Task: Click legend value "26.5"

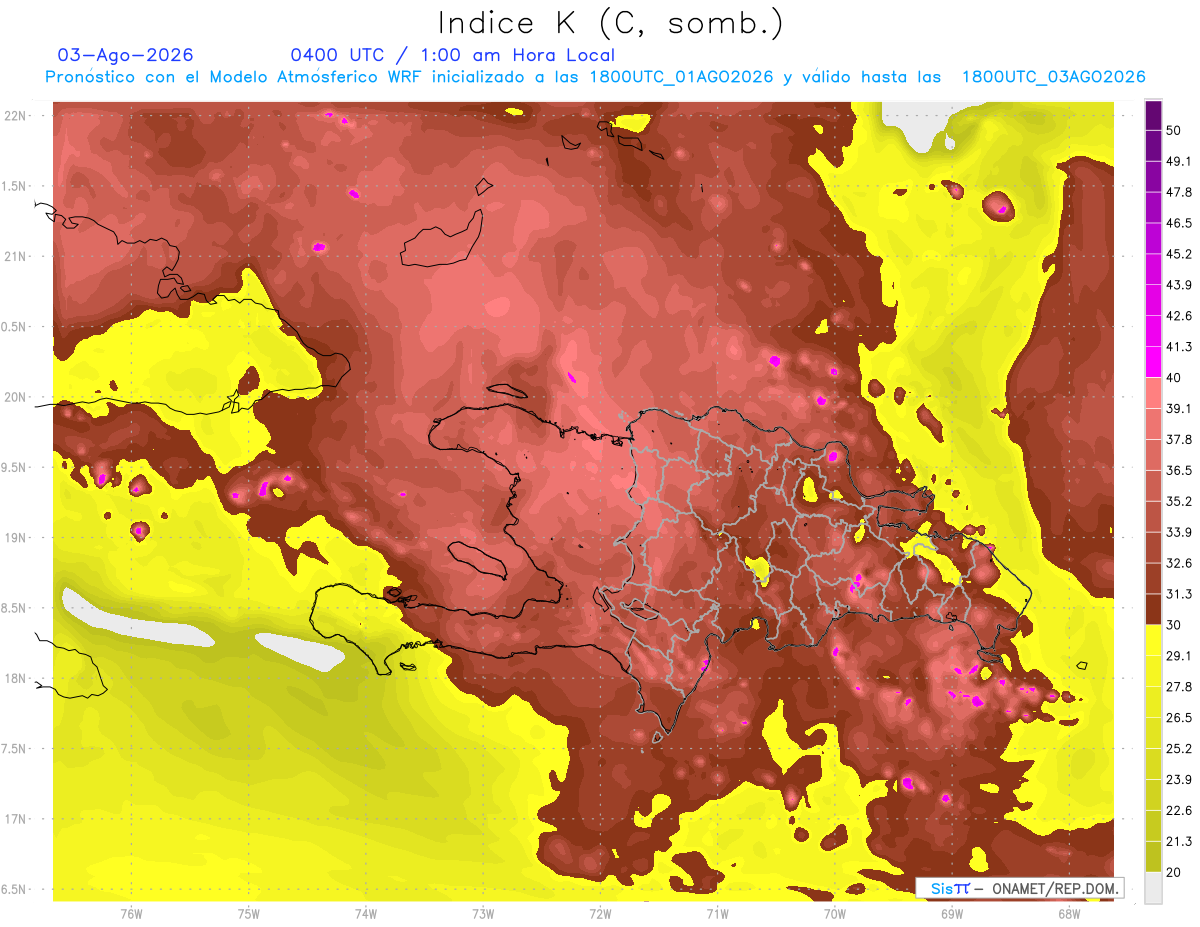Action: (x=1179, y=717)
